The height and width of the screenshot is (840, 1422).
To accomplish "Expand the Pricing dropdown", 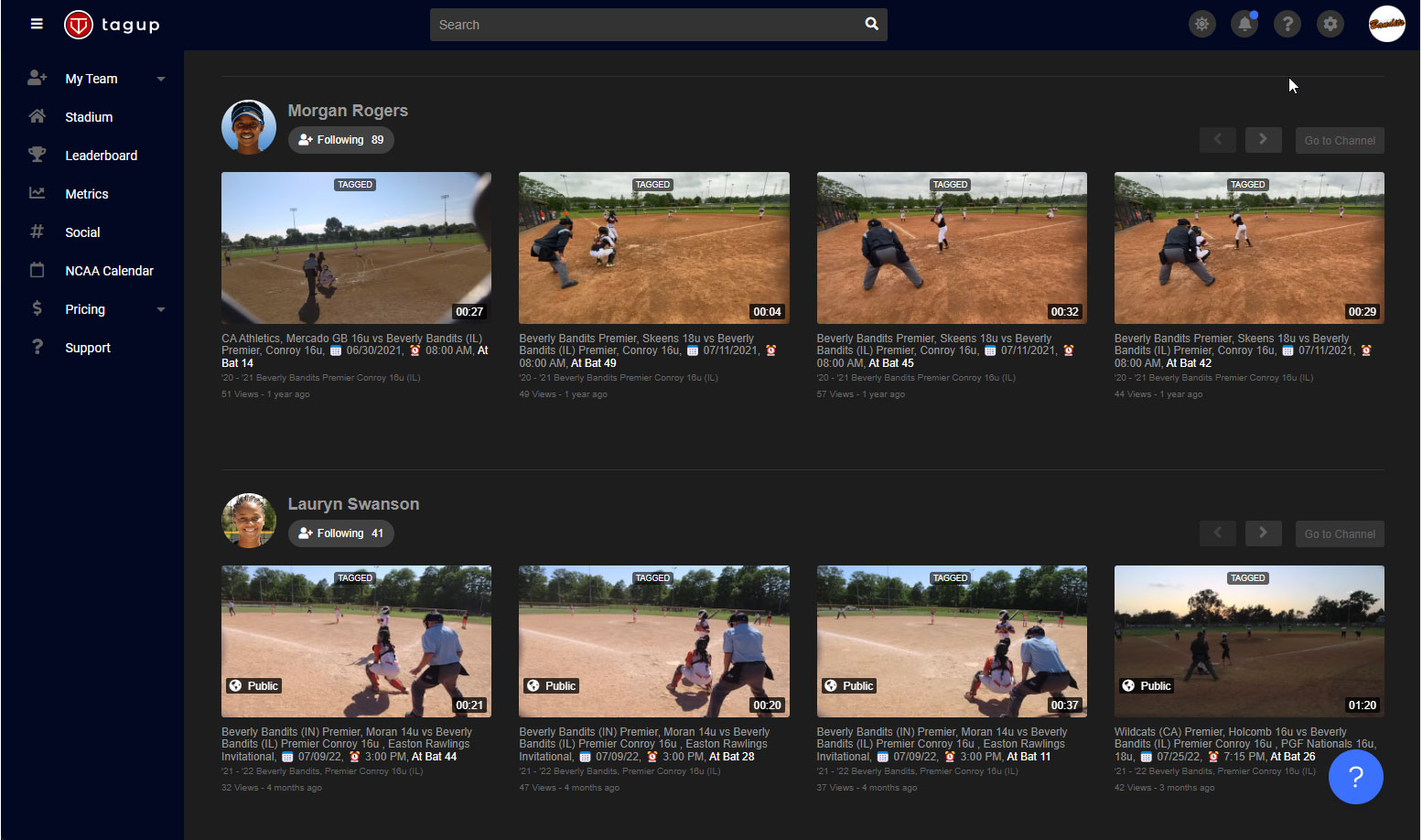I will 161,308.
